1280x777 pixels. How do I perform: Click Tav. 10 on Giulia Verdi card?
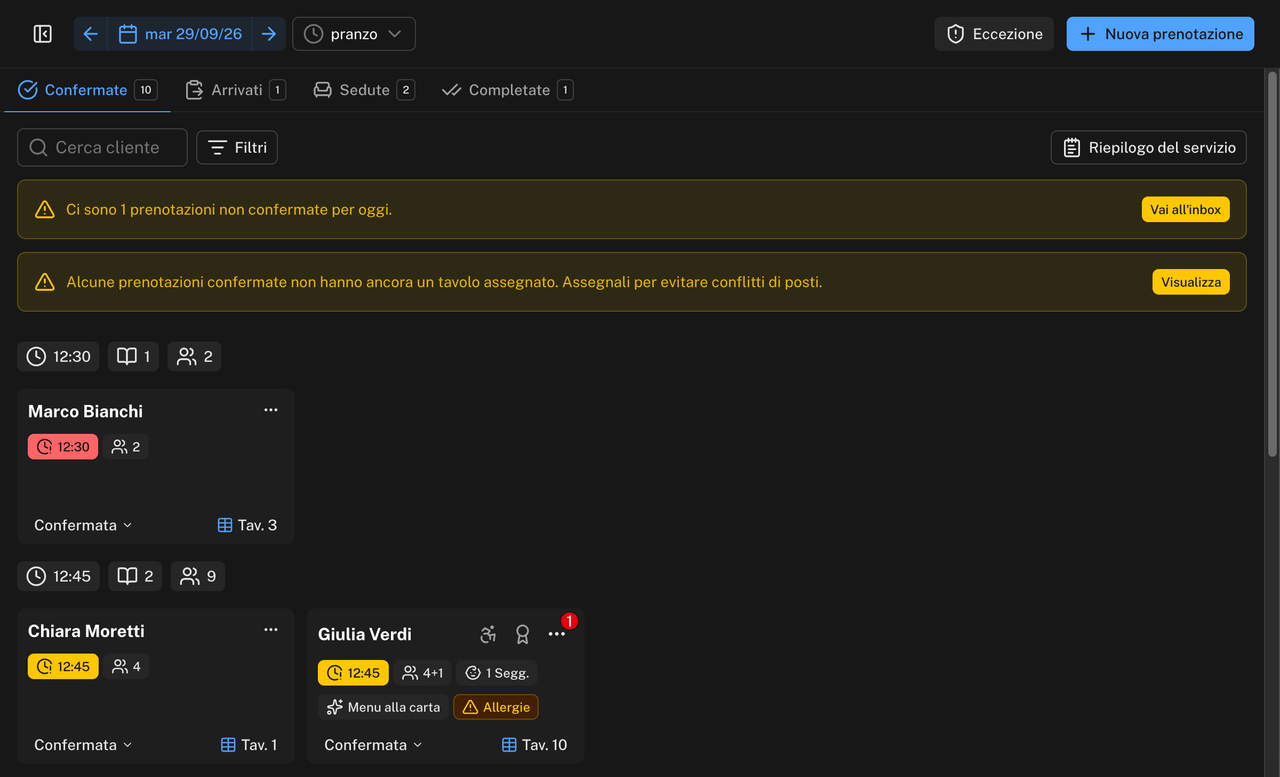pyautogui.click(x=534, y=745)
